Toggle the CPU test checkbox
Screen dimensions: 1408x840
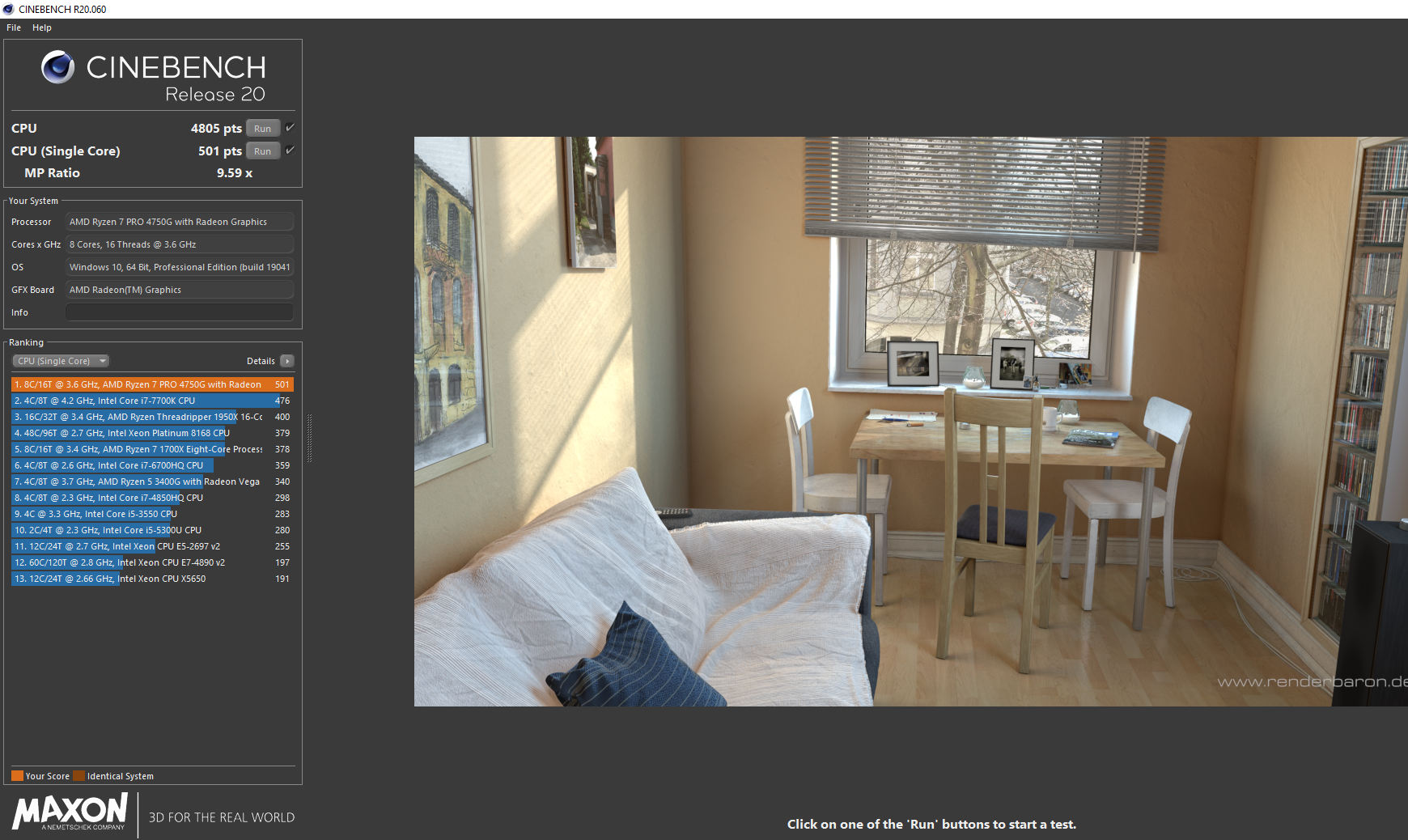pos(290,128)
